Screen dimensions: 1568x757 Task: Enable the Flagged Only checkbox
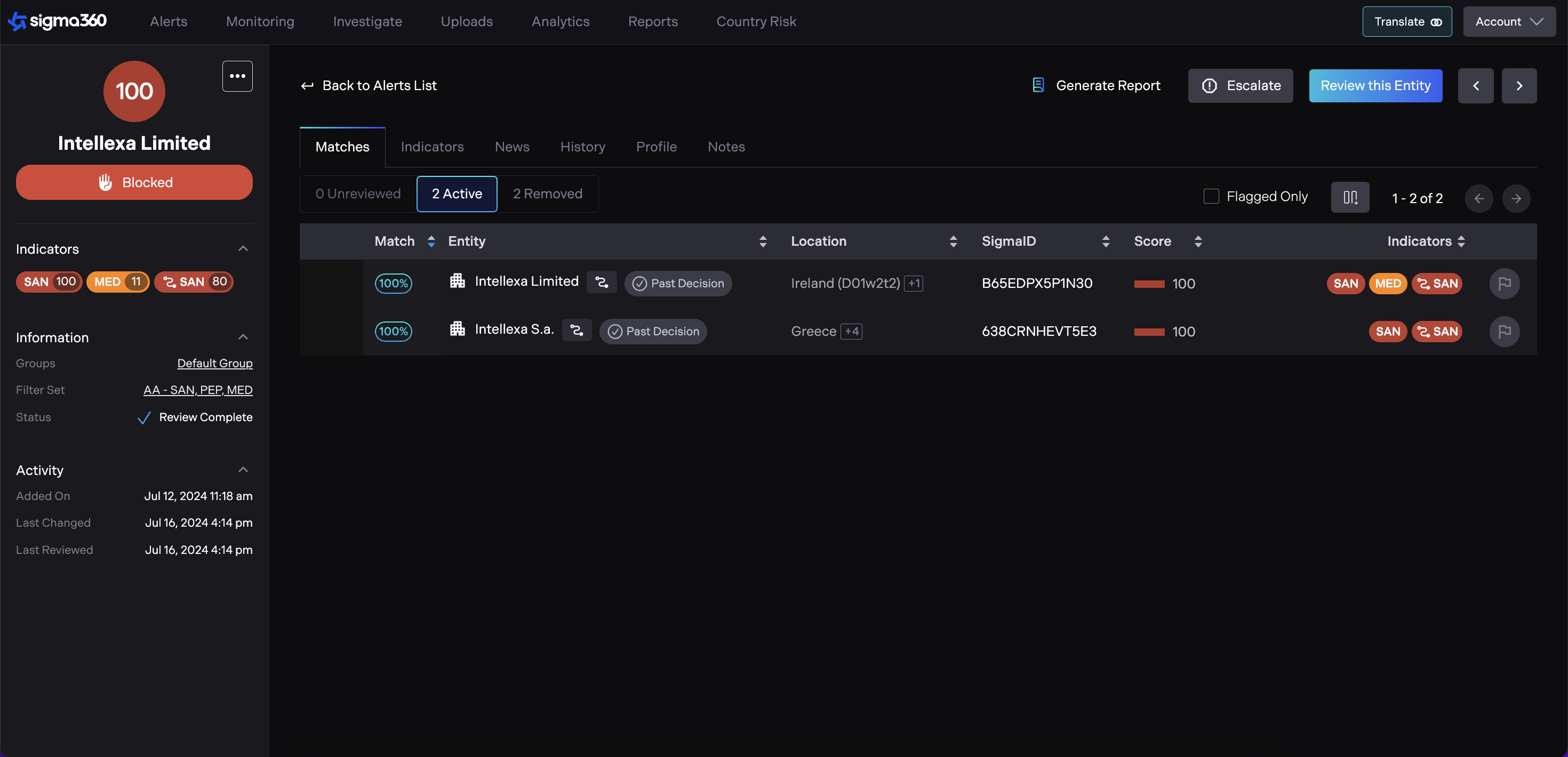tap(1211, 197)
